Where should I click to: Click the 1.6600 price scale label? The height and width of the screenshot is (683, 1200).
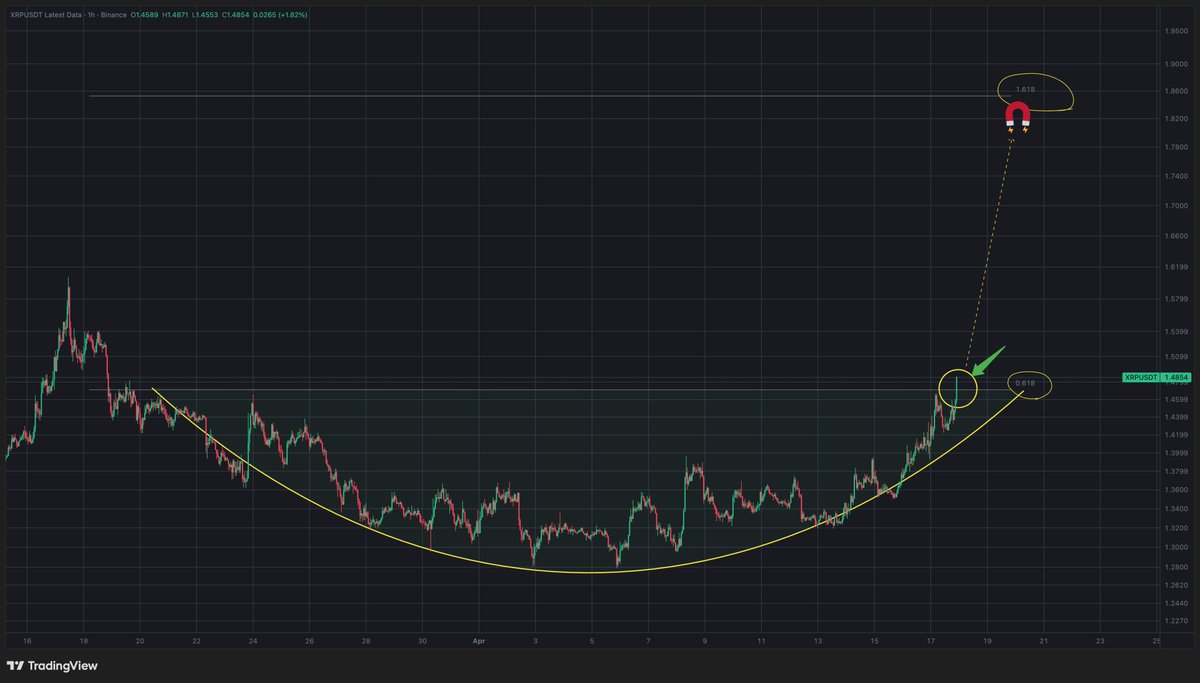point(1175,236)
